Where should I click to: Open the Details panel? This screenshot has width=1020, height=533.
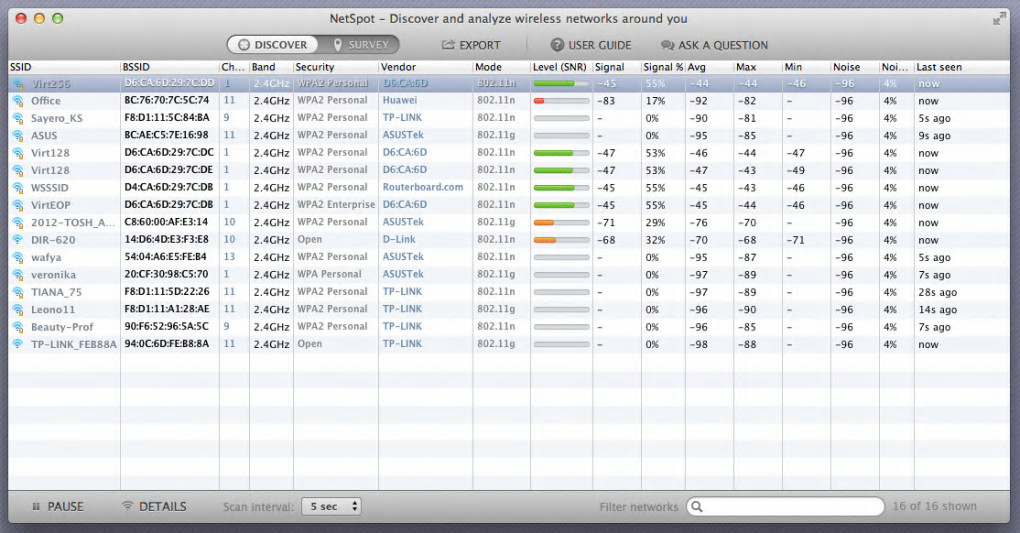[x=154, y=506]
